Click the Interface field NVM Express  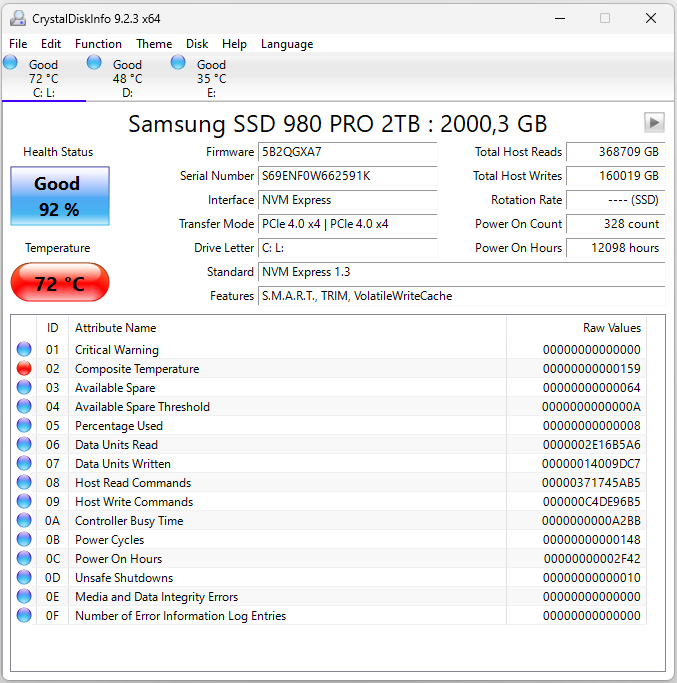348,200
